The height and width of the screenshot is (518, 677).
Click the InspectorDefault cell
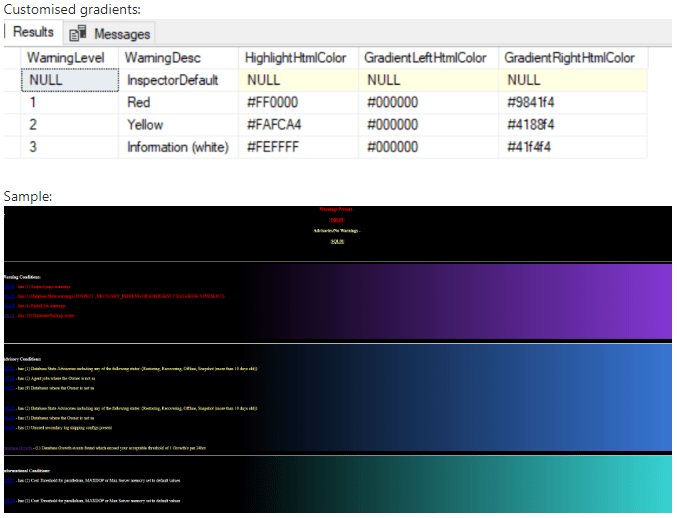[172, 80]
